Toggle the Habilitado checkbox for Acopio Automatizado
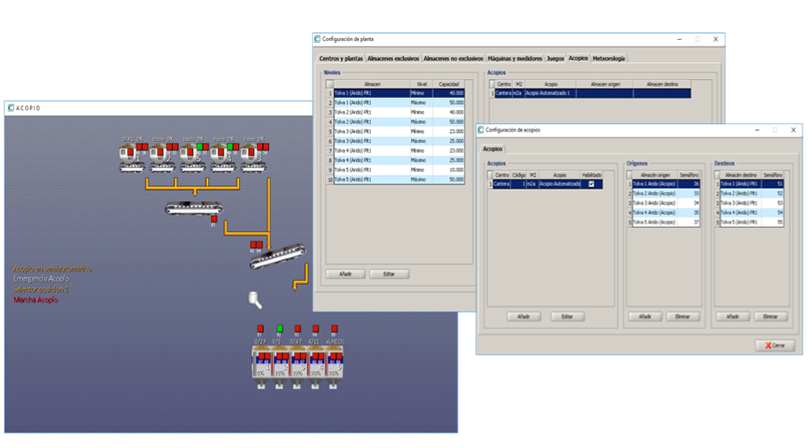The width and height of the screenshot is (812, 448). (592, 184)
